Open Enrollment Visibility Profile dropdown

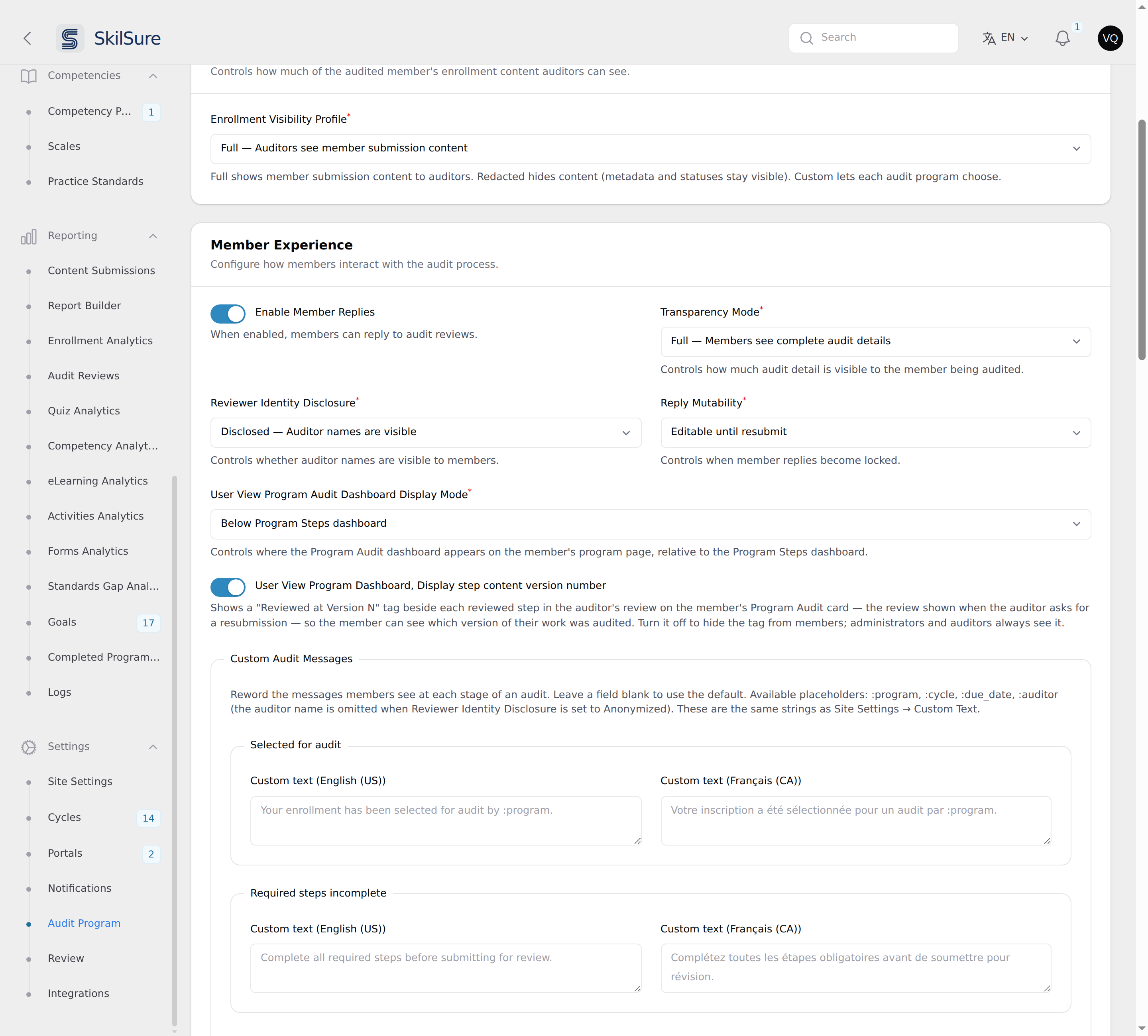click(650, 149)
